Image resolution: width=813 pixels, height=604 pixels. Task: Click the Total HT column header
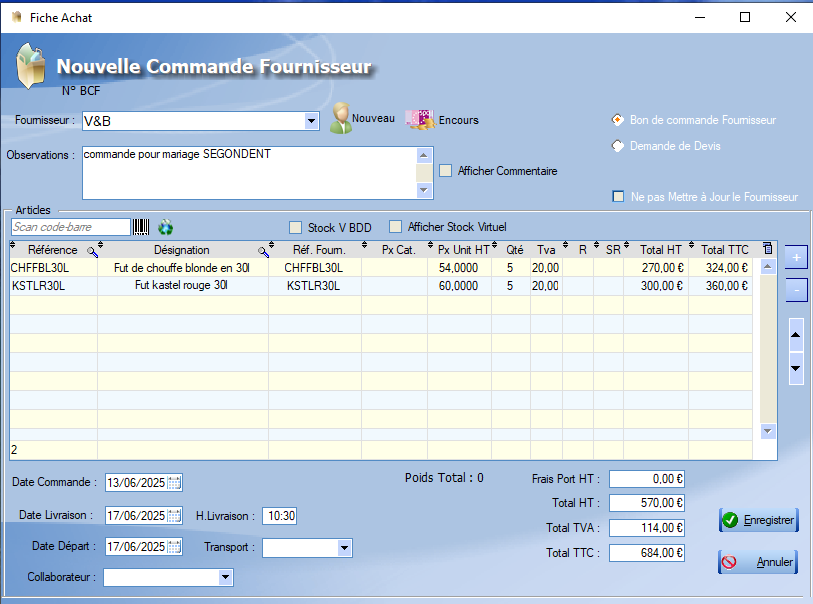coord(659,250)
